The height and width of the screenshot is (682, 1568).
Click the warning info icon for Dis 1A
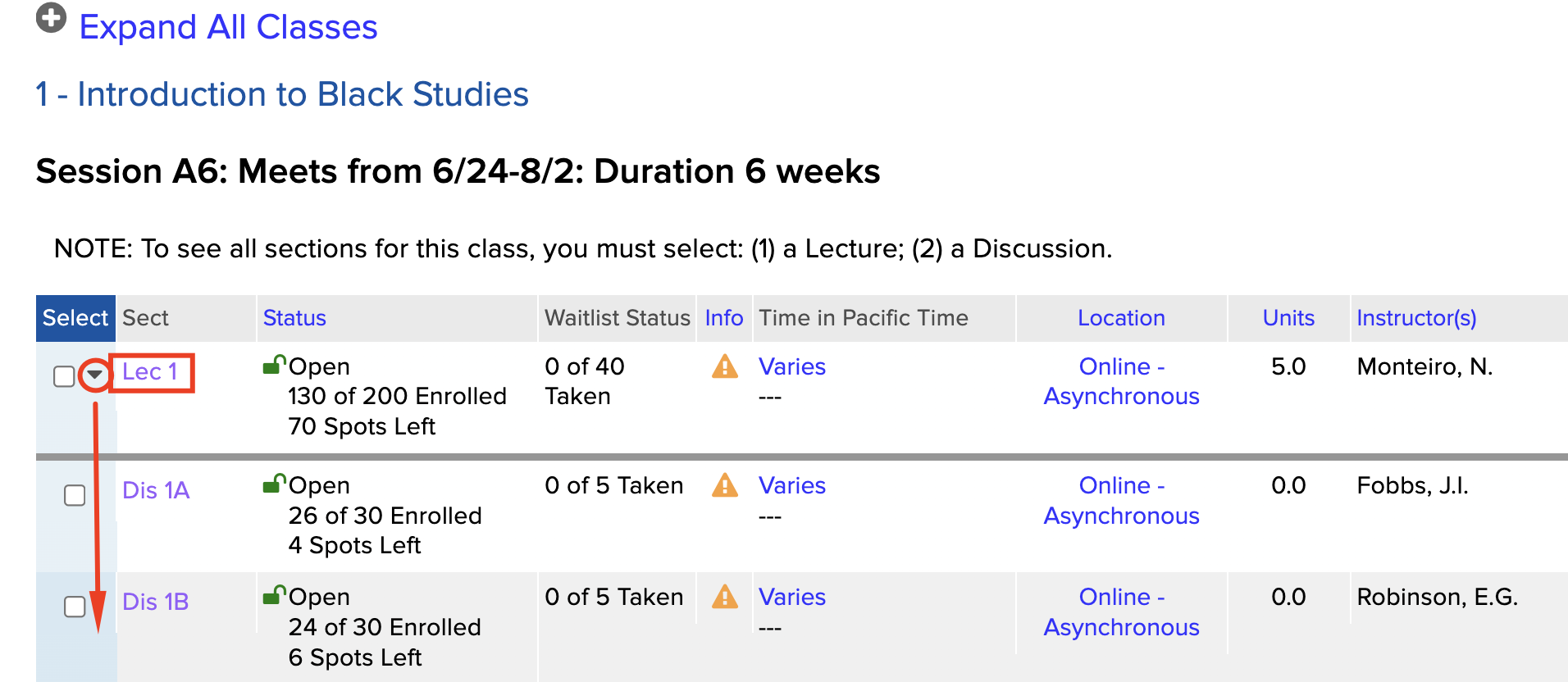coord(724,485)
